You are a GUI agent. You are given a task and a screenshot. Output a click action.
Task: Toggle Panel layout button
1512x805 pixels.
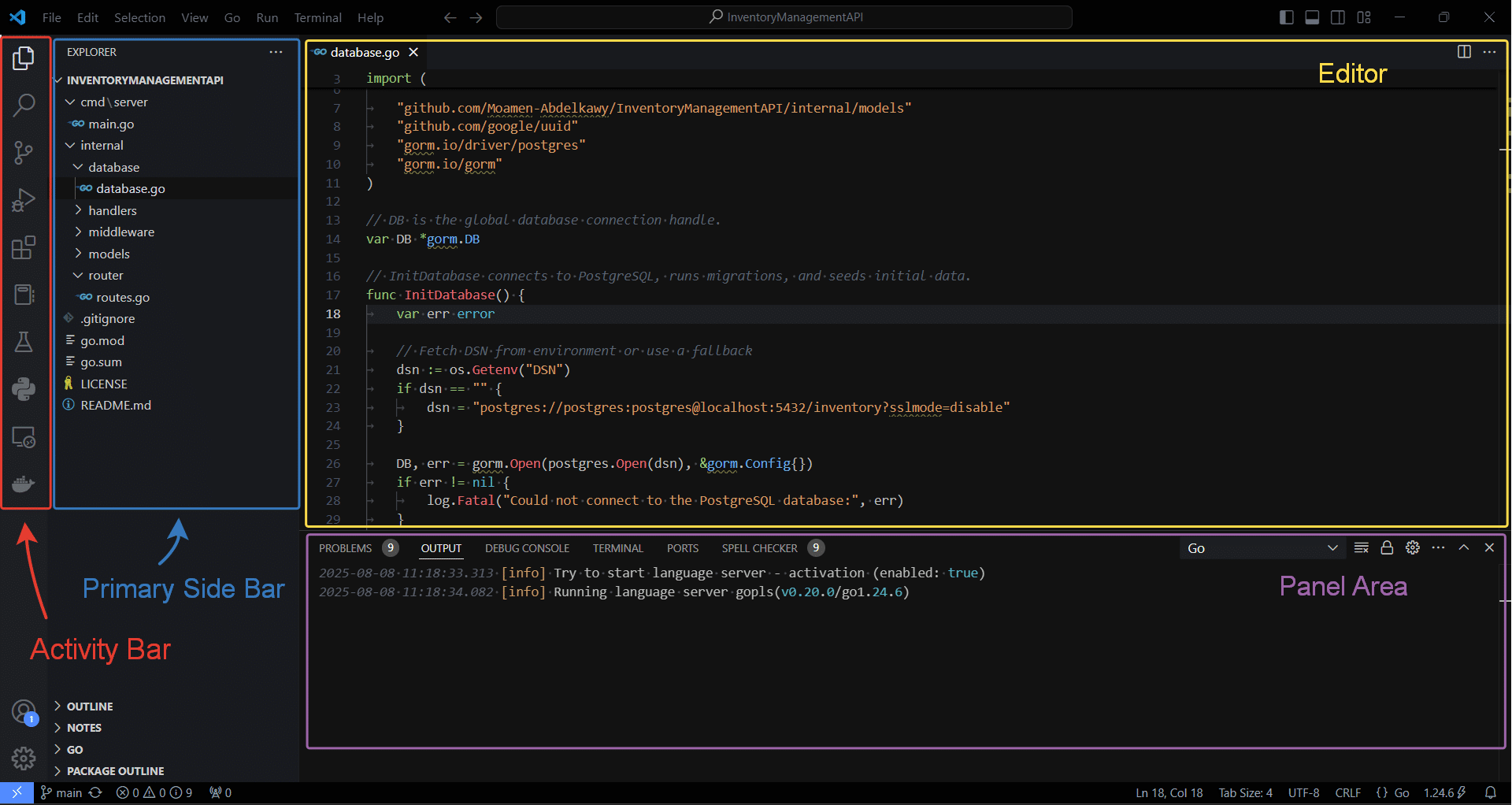[x=1312, y=17]
